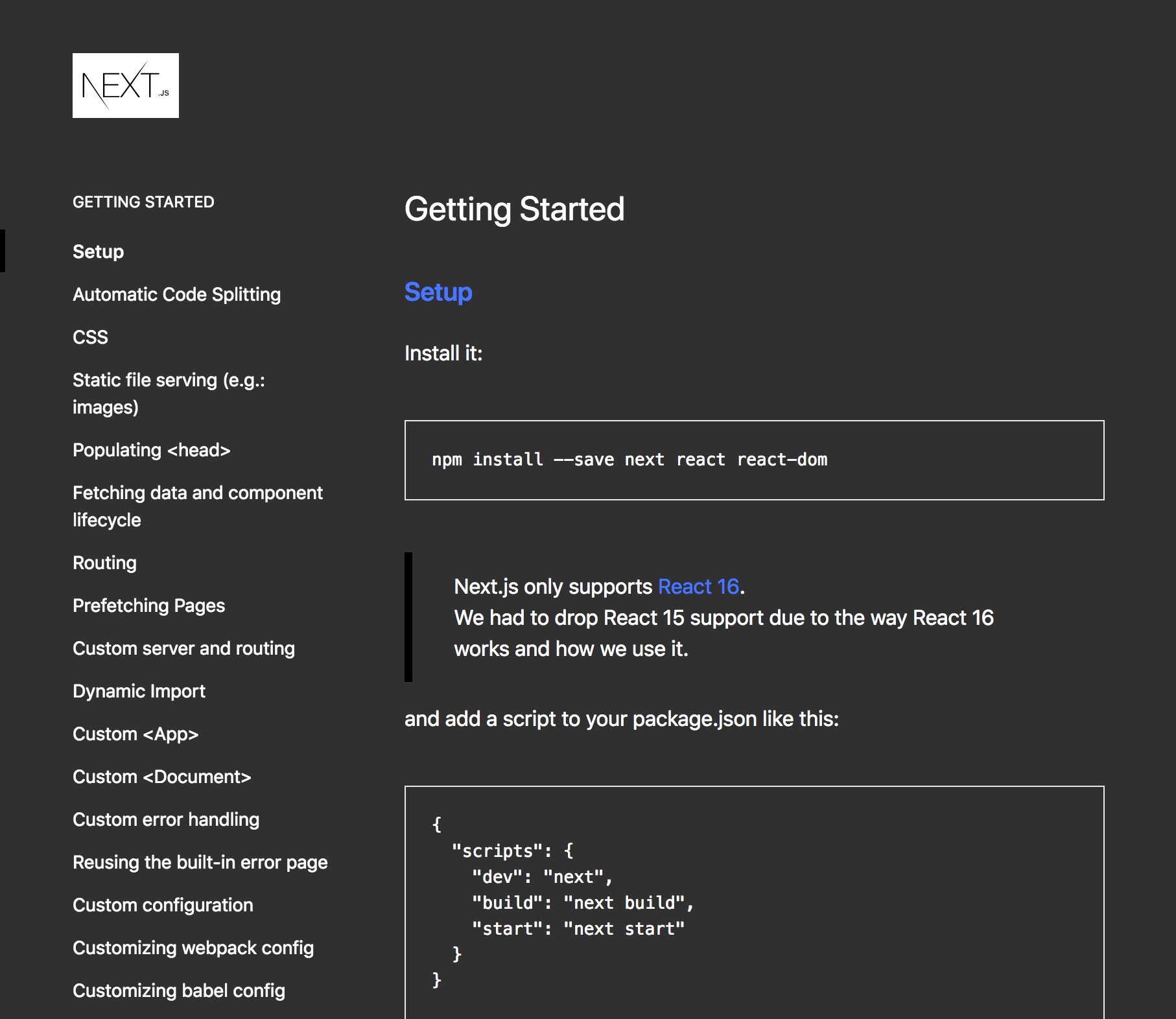
Task: Open Automatic Code Splitting docs
Action: click(177, 294)
